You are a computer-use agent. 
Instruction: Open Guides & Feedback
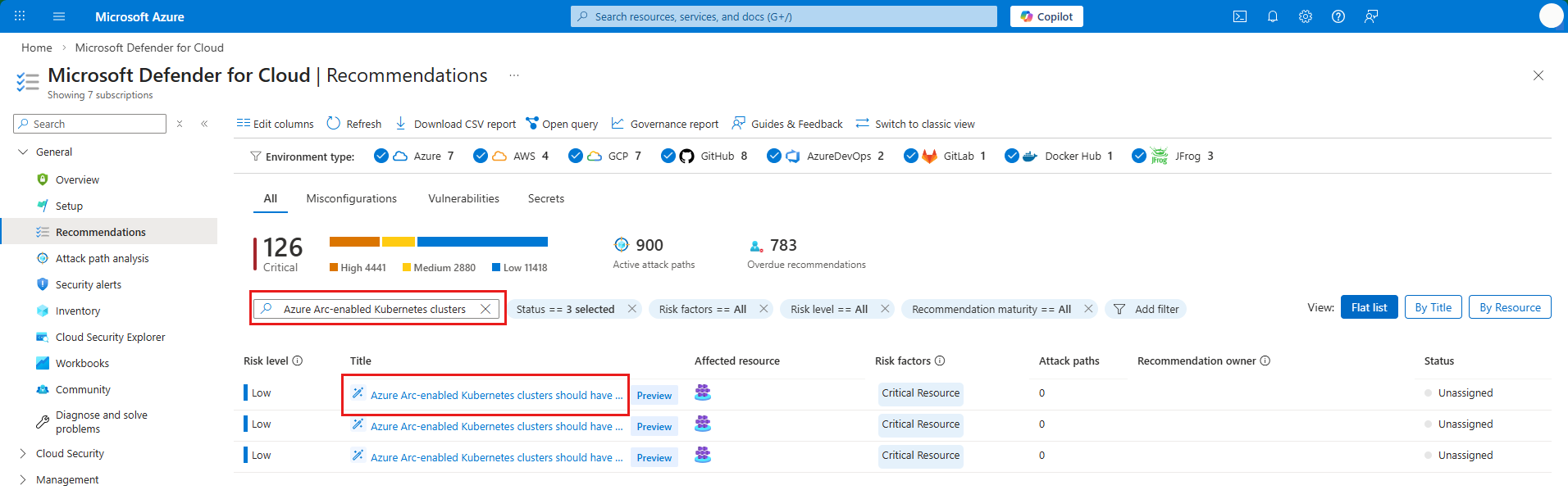787,124
